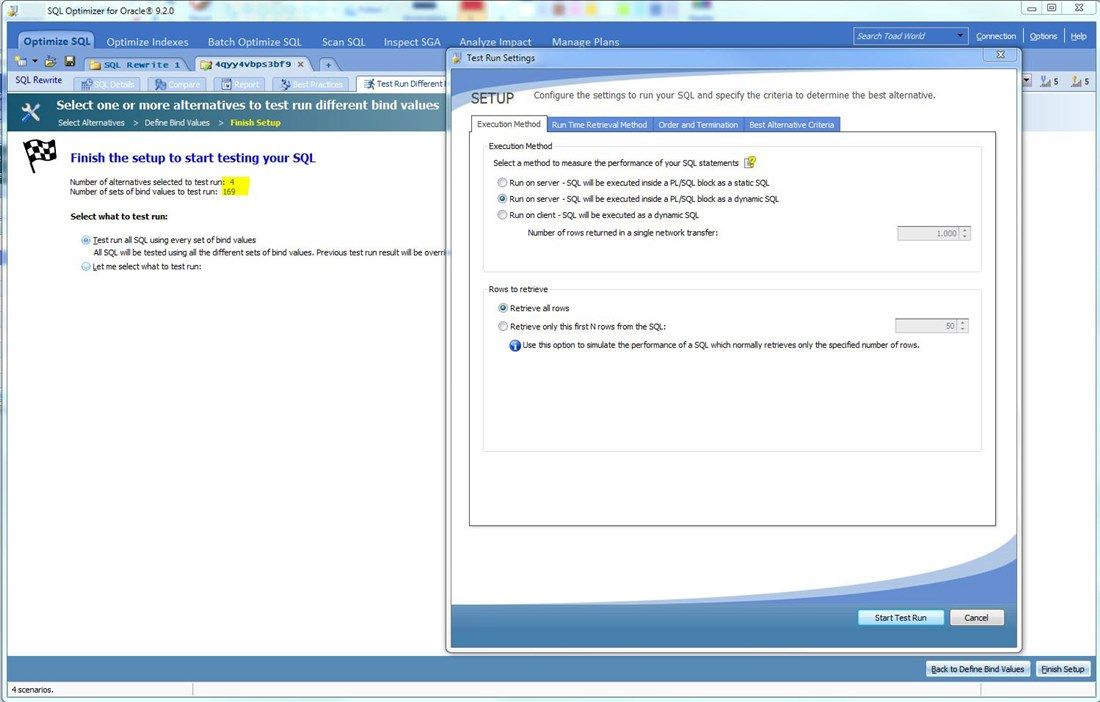Open the Best Practices tab
Viewport: 1100px width, 702px height.
pyautogui.click(x=311, y=84)
